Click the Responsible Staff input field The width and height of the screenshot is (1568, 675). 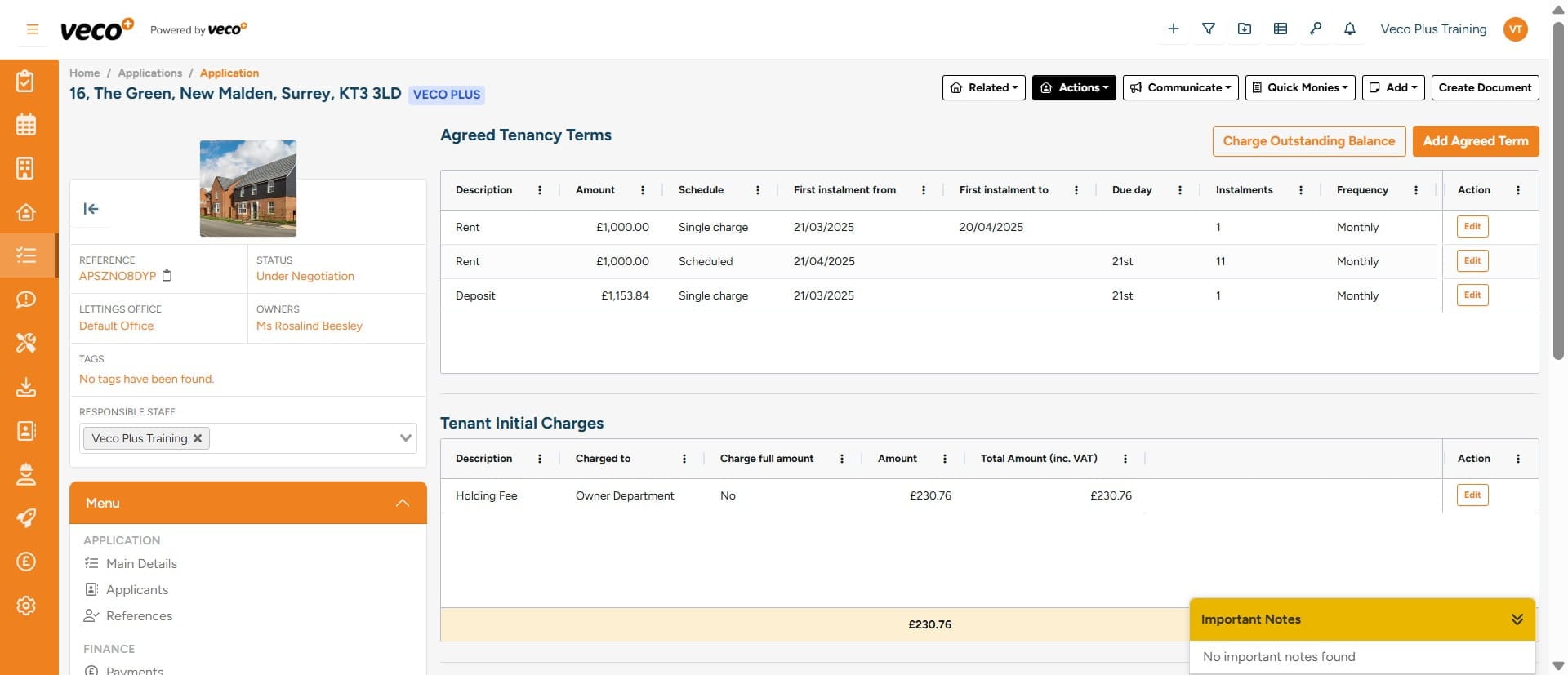(x=248, y=438)
